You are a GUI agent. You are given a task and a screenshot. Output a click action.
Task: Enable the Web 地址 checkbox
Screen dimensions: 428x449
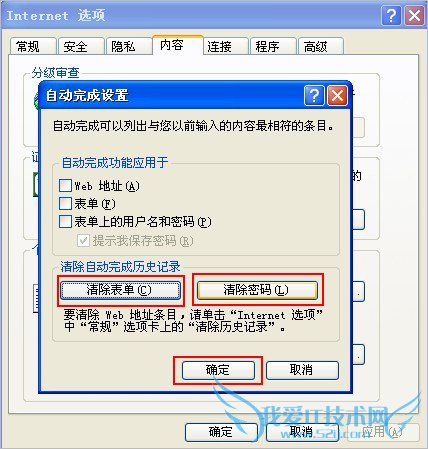click(65, 186)
